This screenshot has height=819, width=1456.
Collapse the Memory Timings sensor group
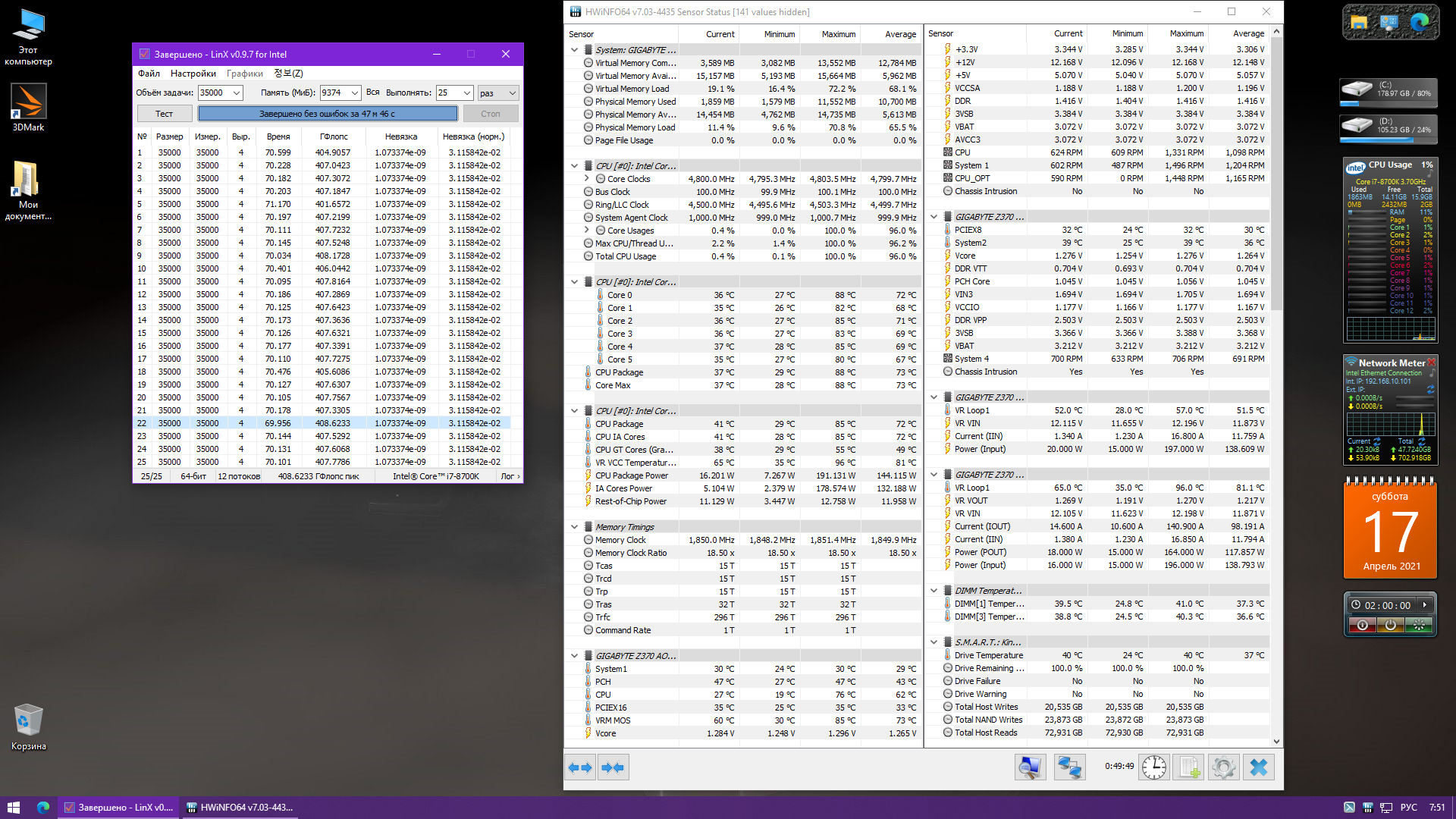(574, 527)
